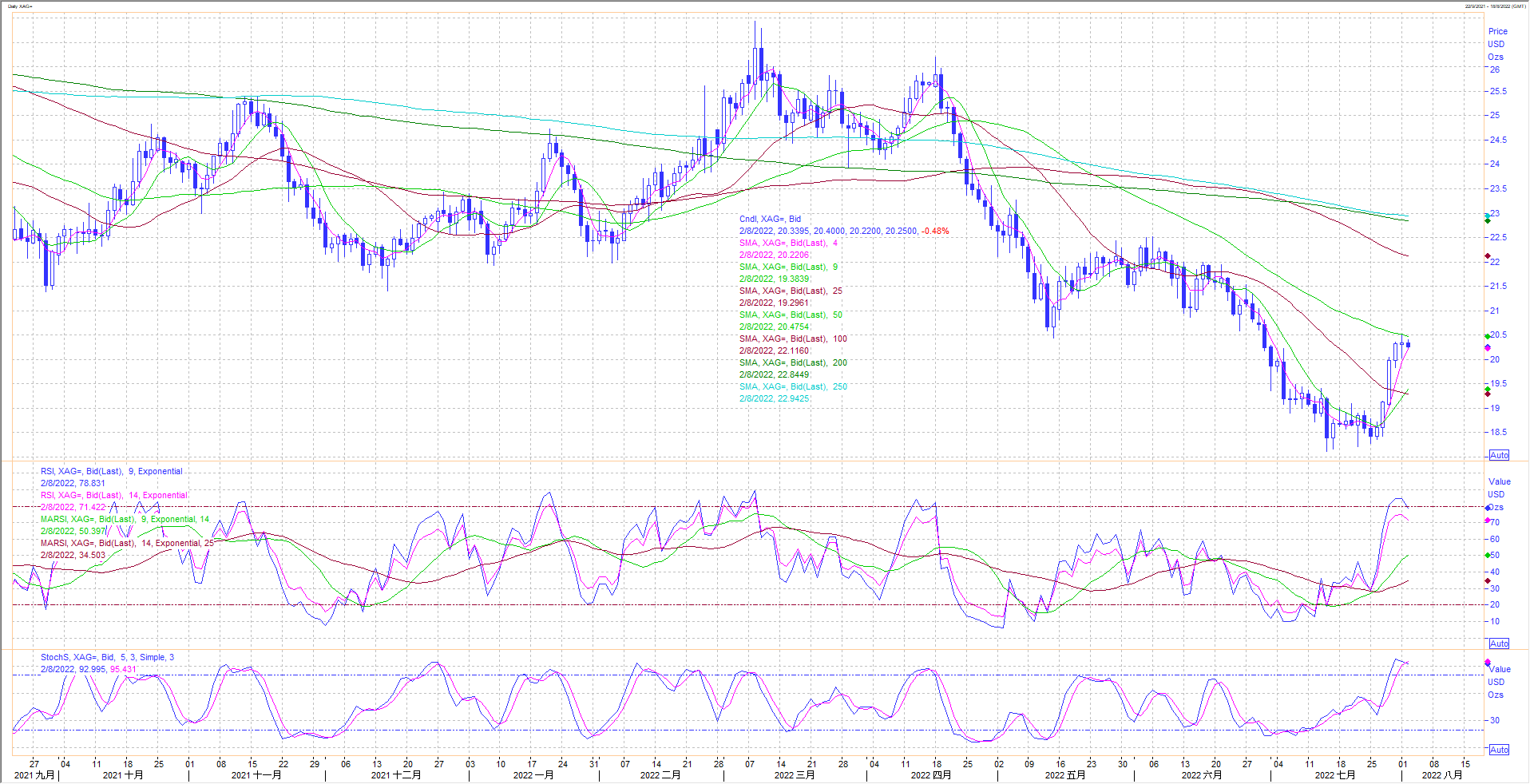Select the 'SMA, XAG=, Bid(Last), 250' legend entry

(x=793, y=386)
